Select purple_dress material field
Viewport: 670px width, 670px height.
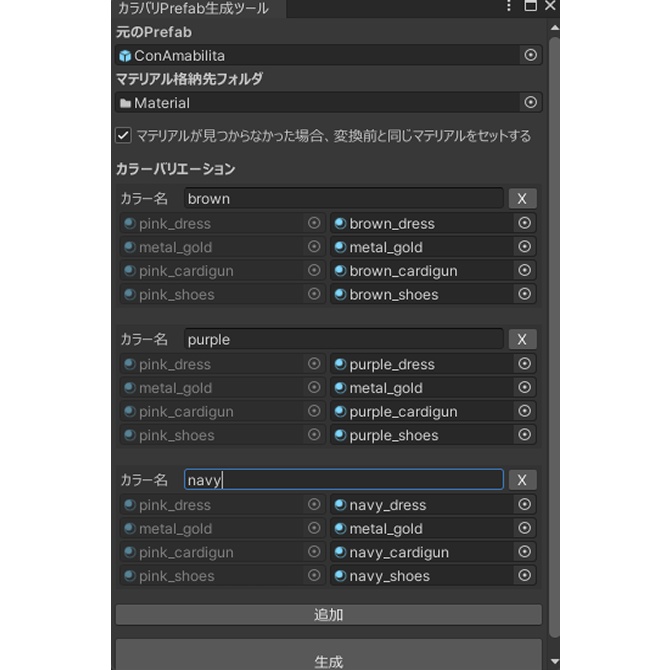coord(433,364)
